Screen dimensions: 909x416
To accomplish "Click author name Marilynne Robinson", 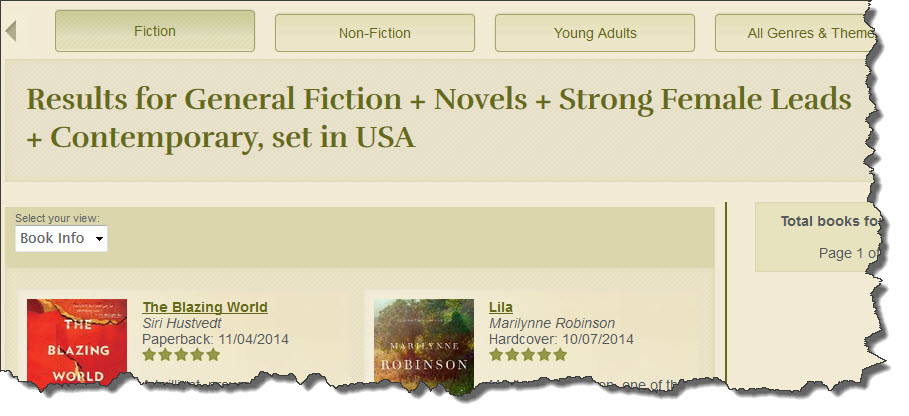I will (x=552, y=323).
